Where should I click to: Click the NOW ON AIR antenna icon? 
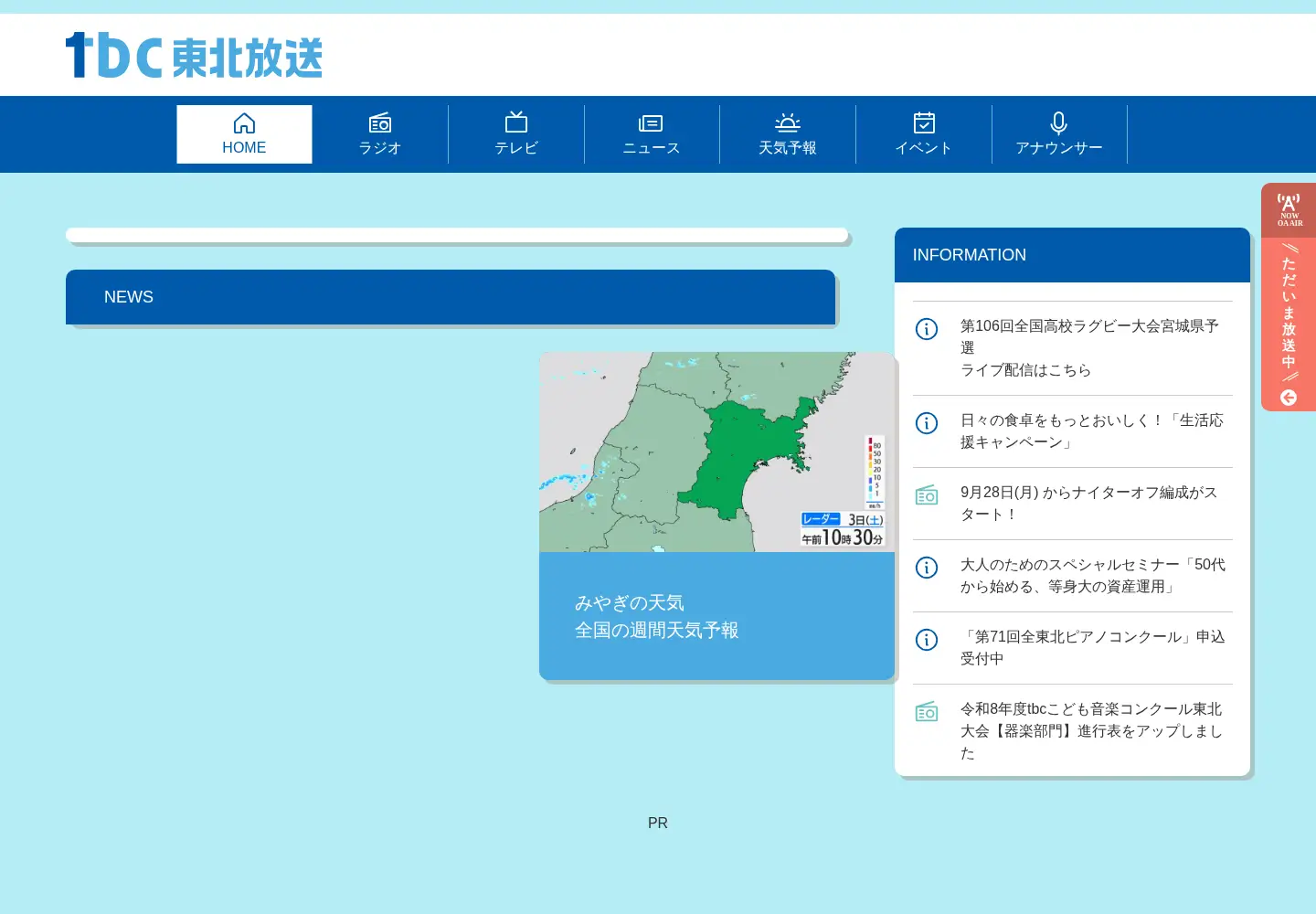(x=1289, y=209)
